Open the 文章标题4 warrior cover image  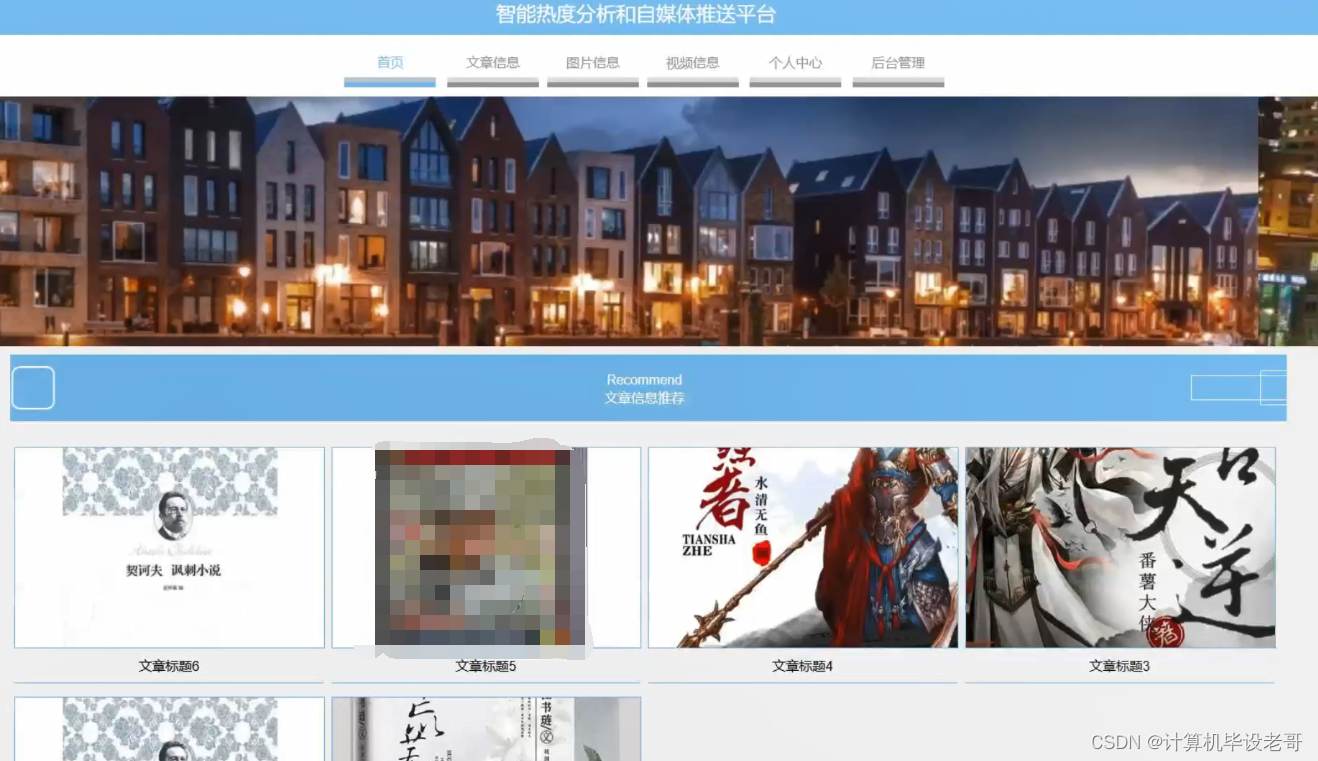pos(803,548)
